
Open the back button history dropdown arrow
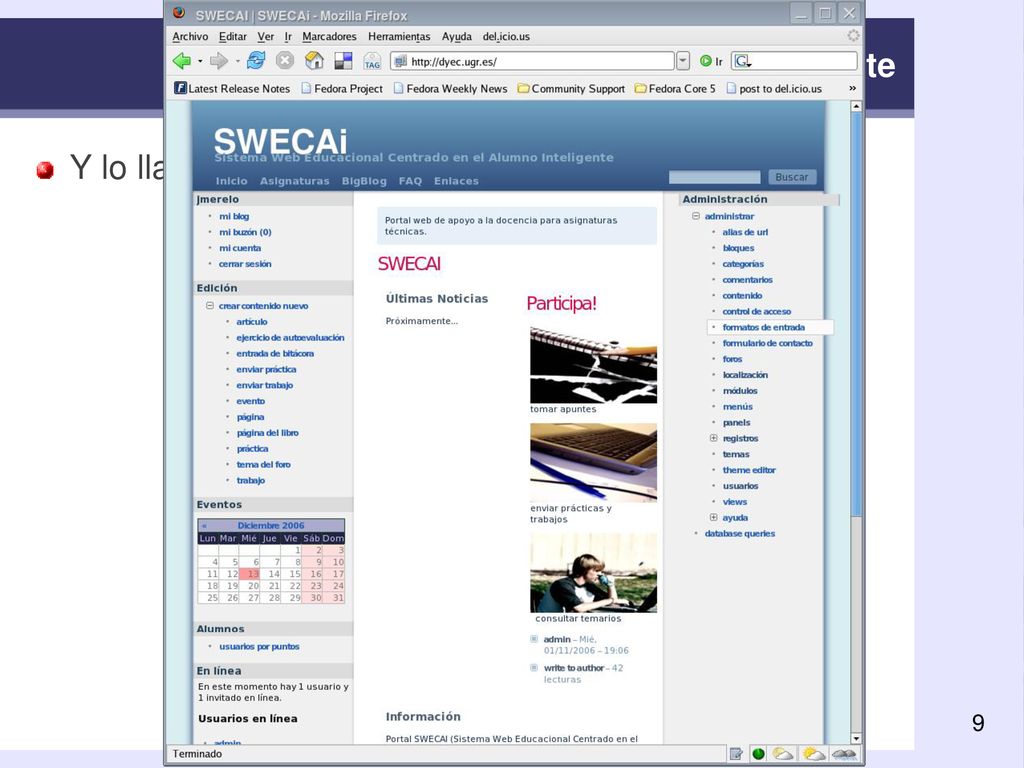point(200,61)
